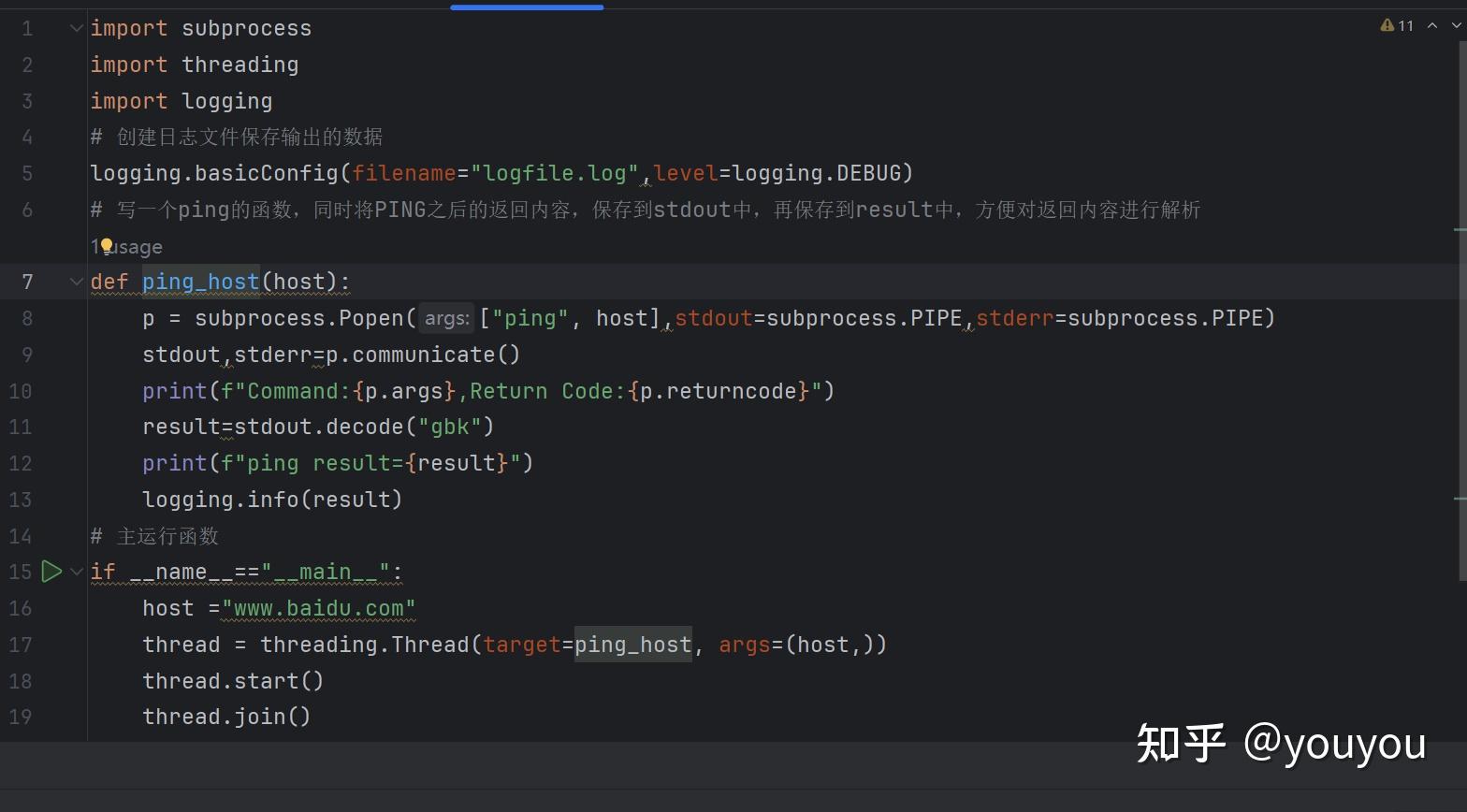Viewport: 1467px width, 812px height.
Task: Click threading.Thread on line 17
Action: [x=365, y=645]
